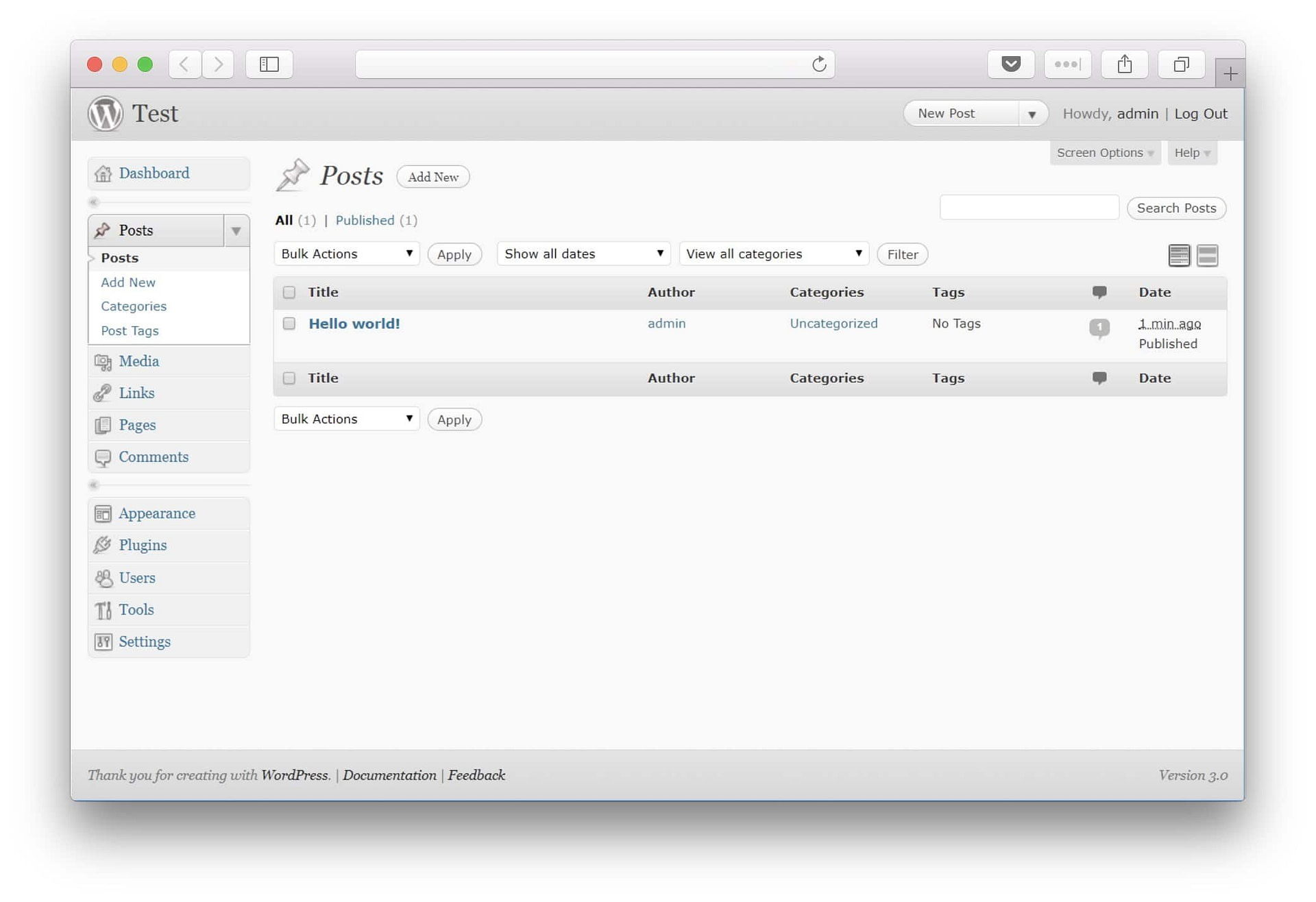Image resolution: width=1316 pixels, height=902 pixels.
Task: Click the Appearance sidebar icon
Action: 103,514
